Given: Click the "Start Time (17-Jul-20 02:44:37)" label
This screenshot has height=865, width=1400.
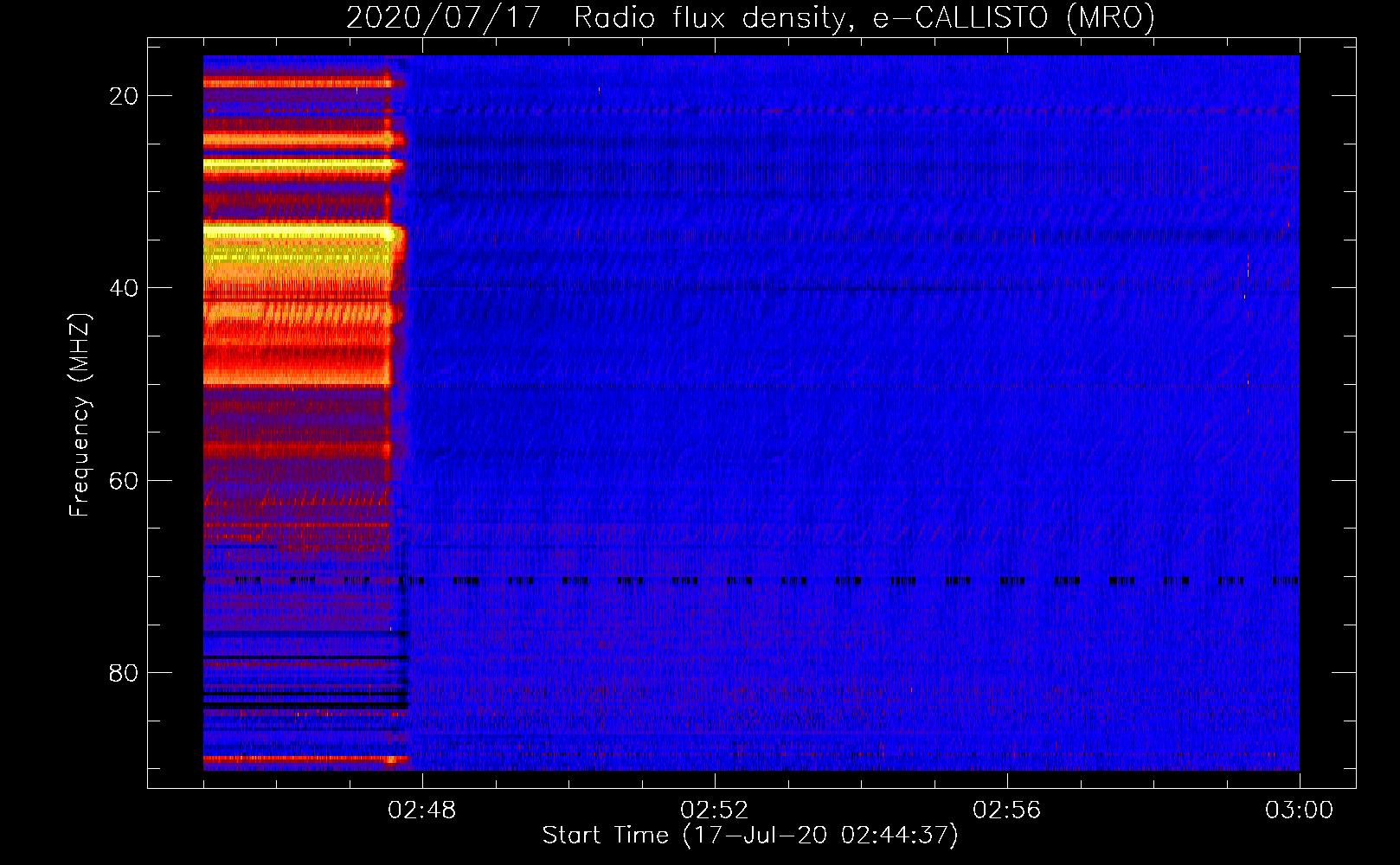Looking at the screenshot, I should pyautogui.click(x=750, y=836).
